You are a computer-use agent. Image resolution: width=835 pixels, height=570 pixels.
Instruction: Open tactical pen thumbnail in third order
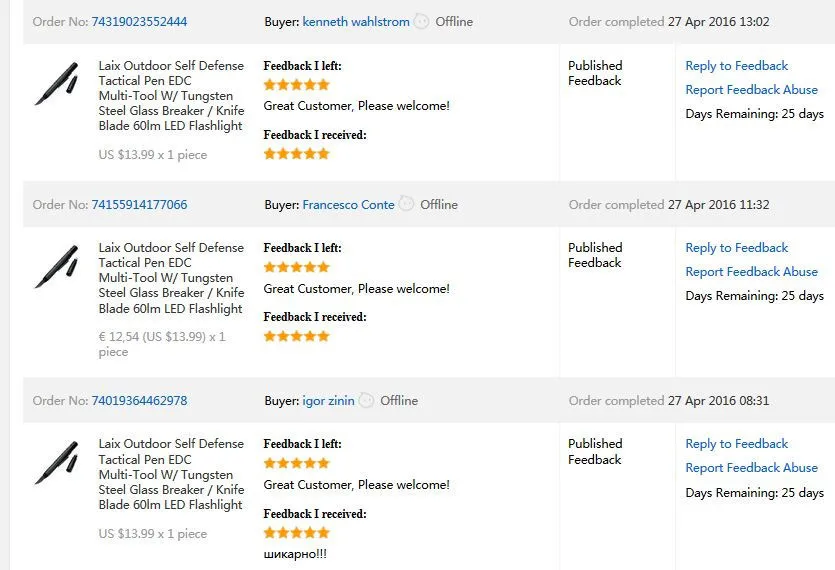click(x=57, y=462)
